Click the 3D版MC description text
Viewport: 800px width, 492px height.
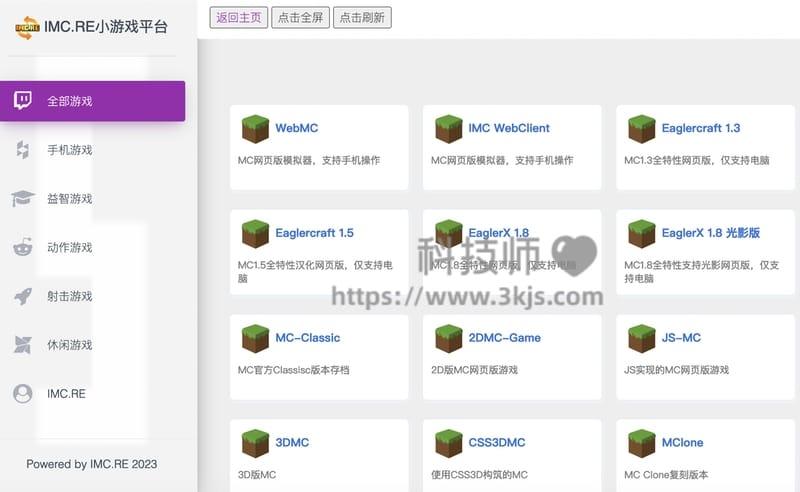pos(257,475)
